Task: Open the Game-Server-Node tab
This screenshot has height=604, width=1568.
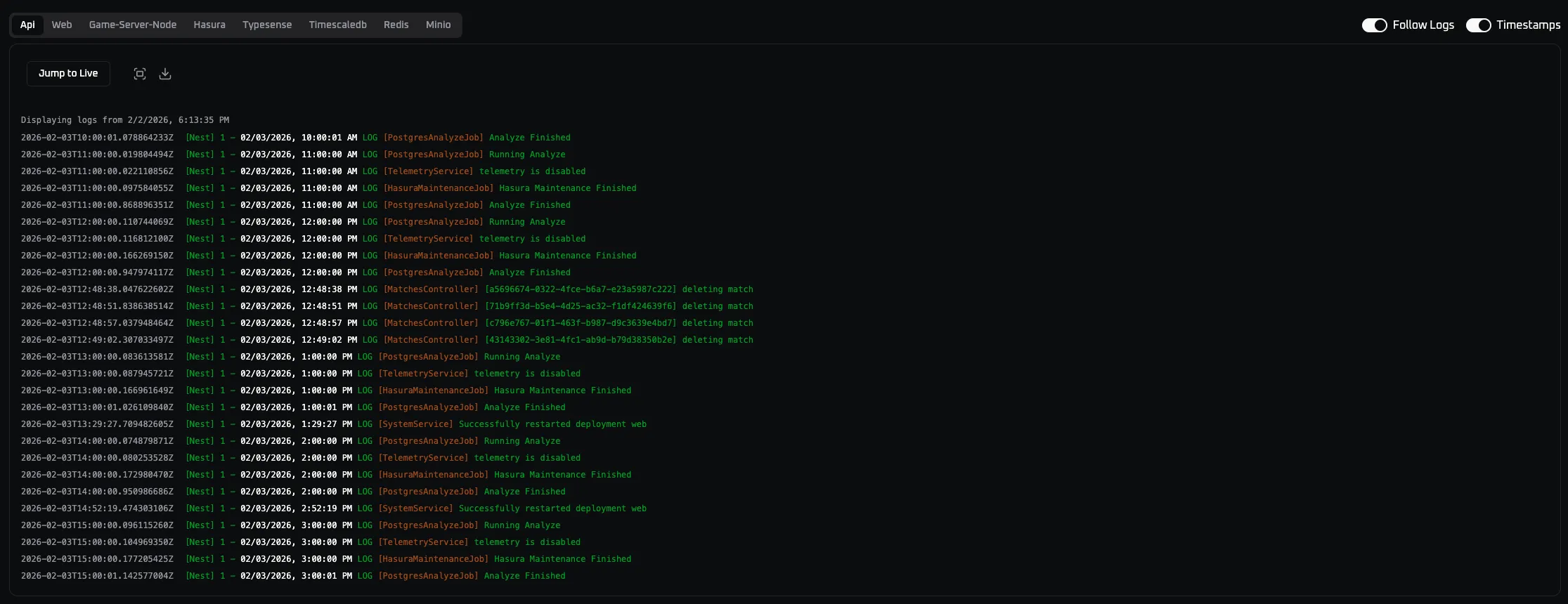Action: click(133, 25)
